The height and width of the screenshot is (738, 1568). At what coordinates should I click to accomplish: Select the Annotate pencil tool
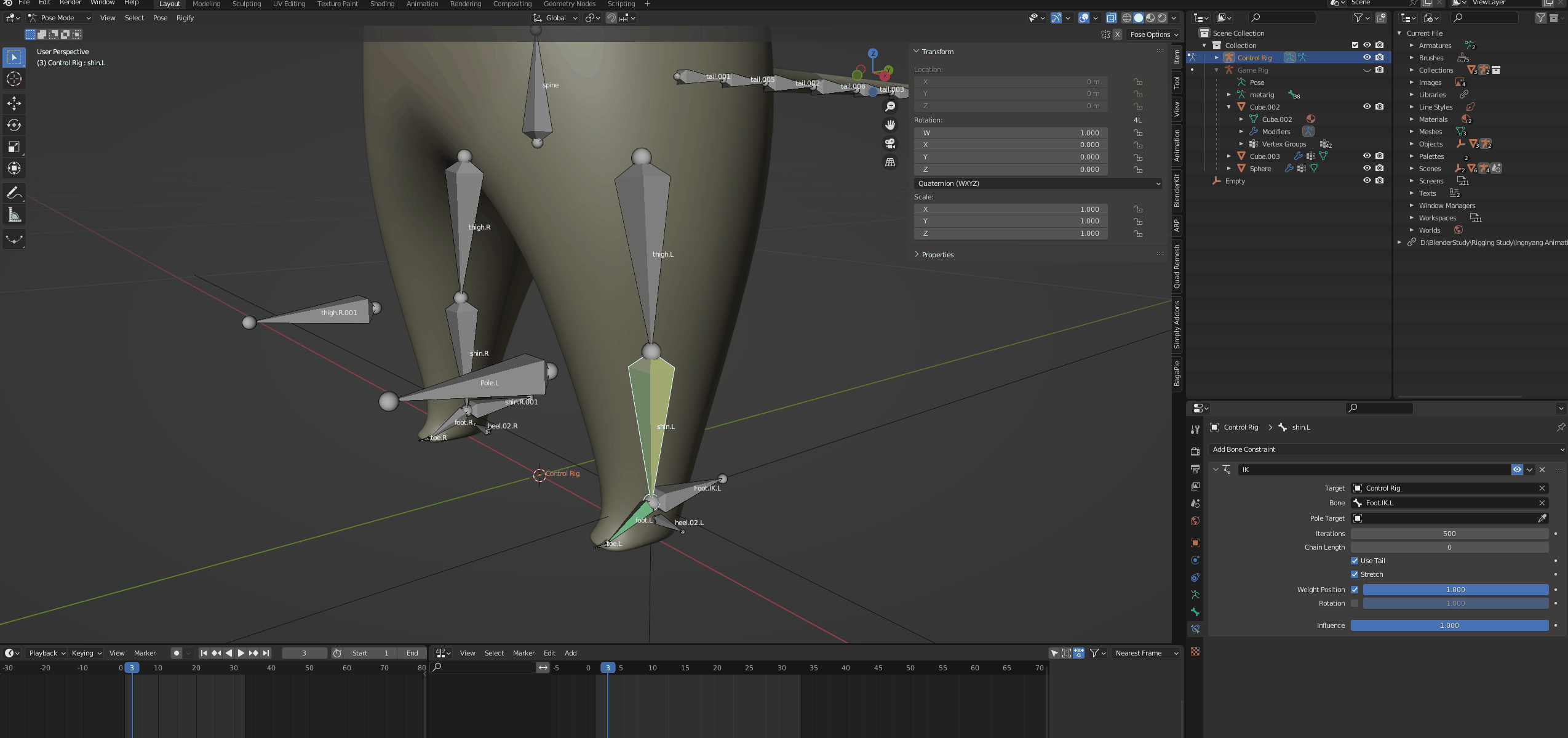click(14, 193)
